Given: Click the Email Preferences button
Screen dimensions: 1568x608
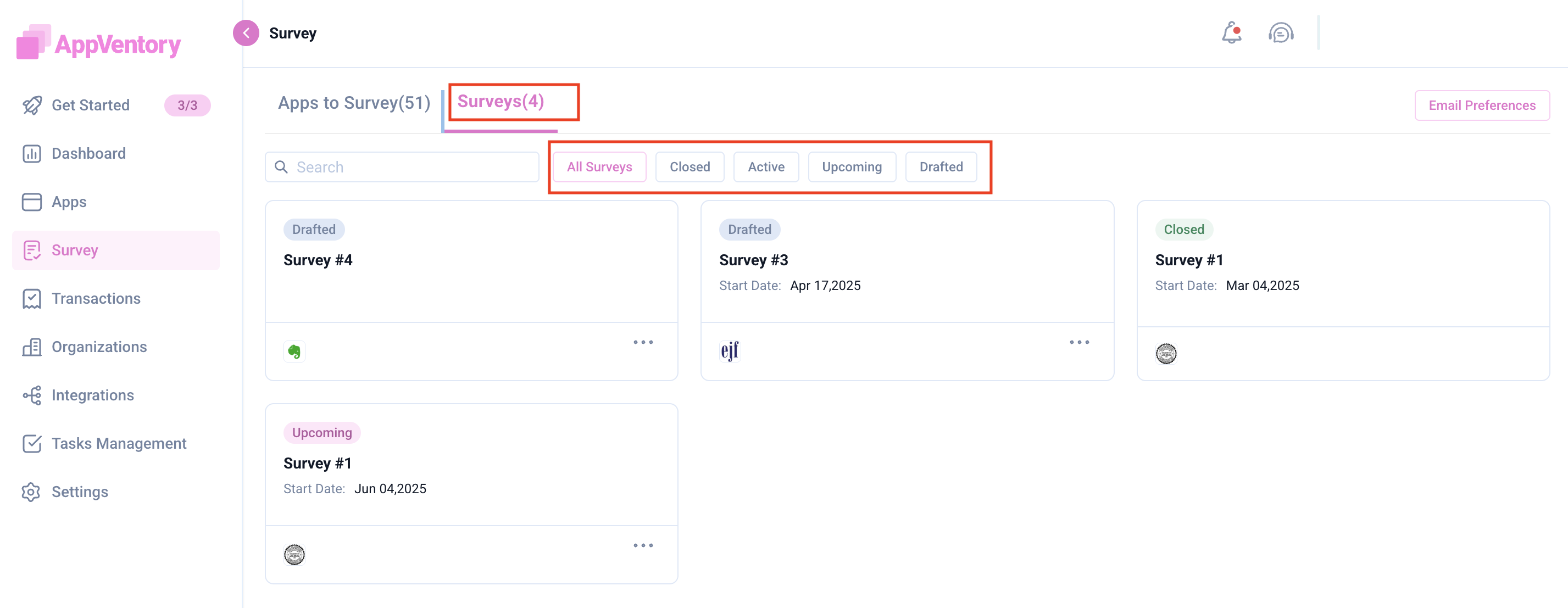Looking at the screenshot, I should [x=1481, y=105].
